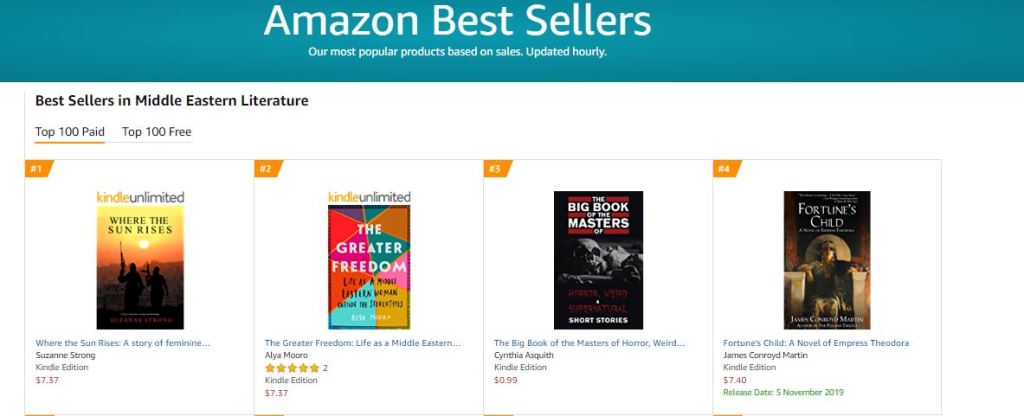Click the Kindle Unlimited logo above Where the Sun Rises
1024x416 pixels.
pyautogui.click(x=140, y=198)
